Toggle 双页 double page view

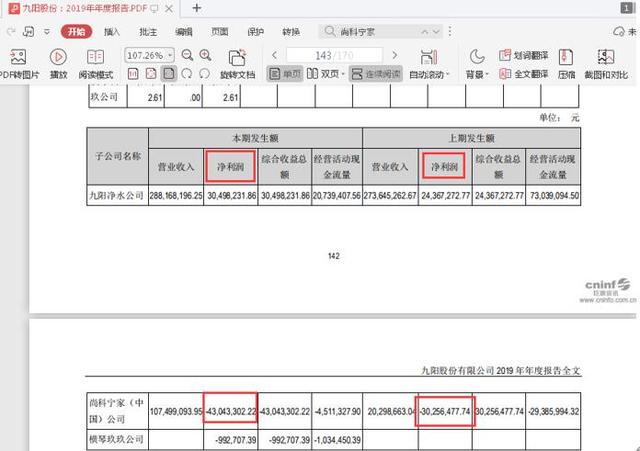[x=325, y=74]
